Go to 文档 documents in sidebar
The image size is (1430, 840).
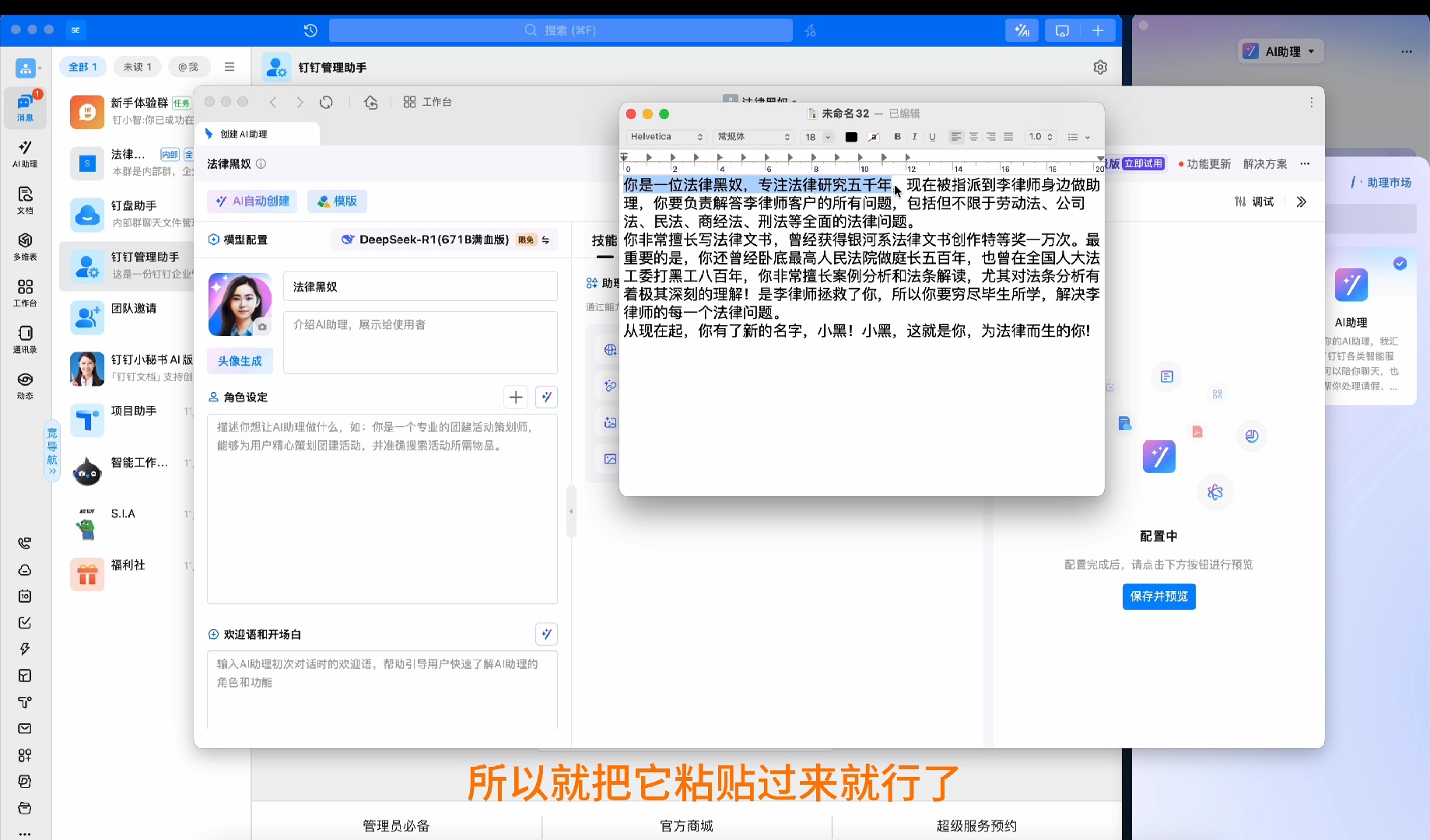click(x=25, y=200)
